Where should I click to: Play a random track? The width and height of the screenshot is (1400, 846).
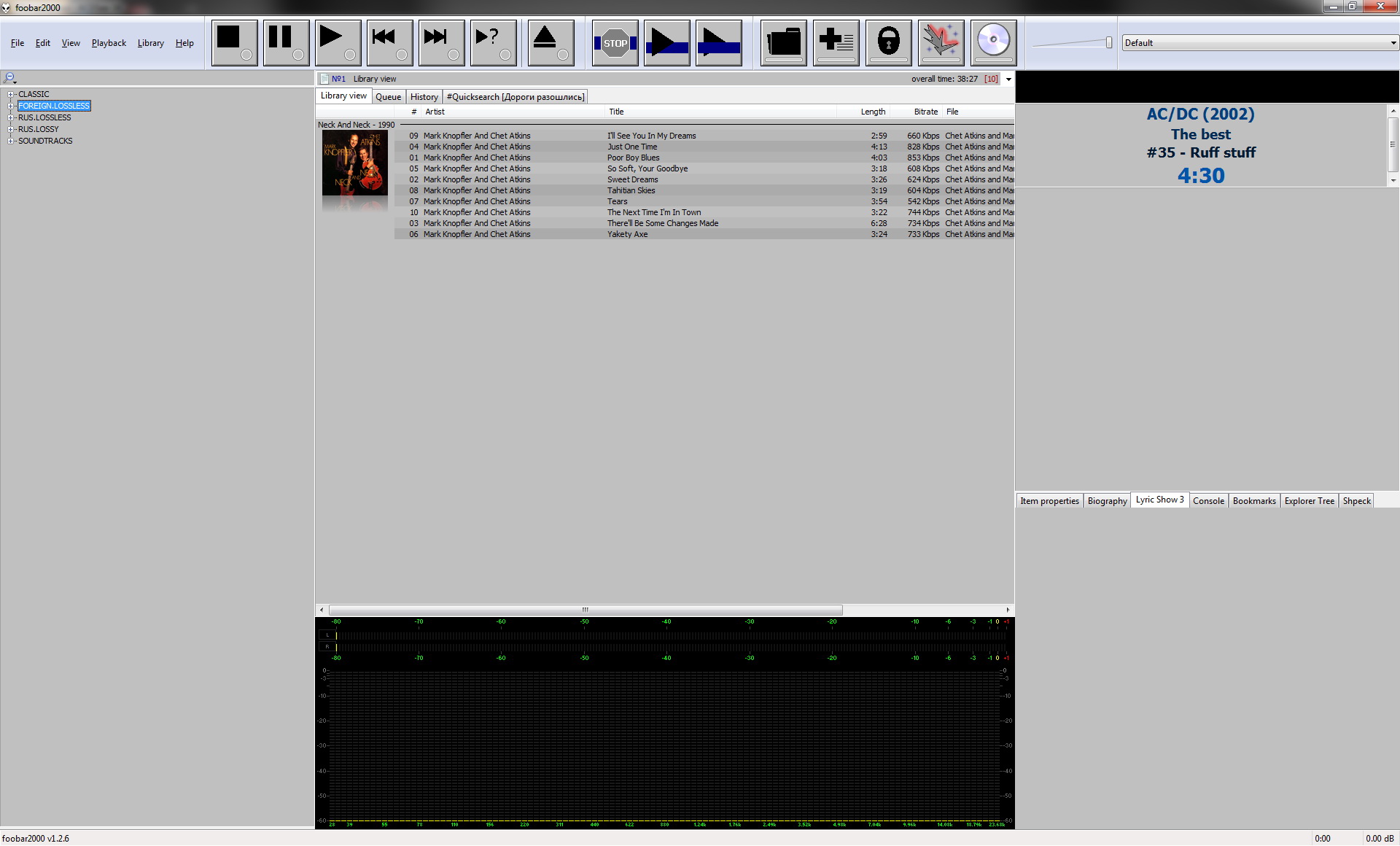point(493,42)
